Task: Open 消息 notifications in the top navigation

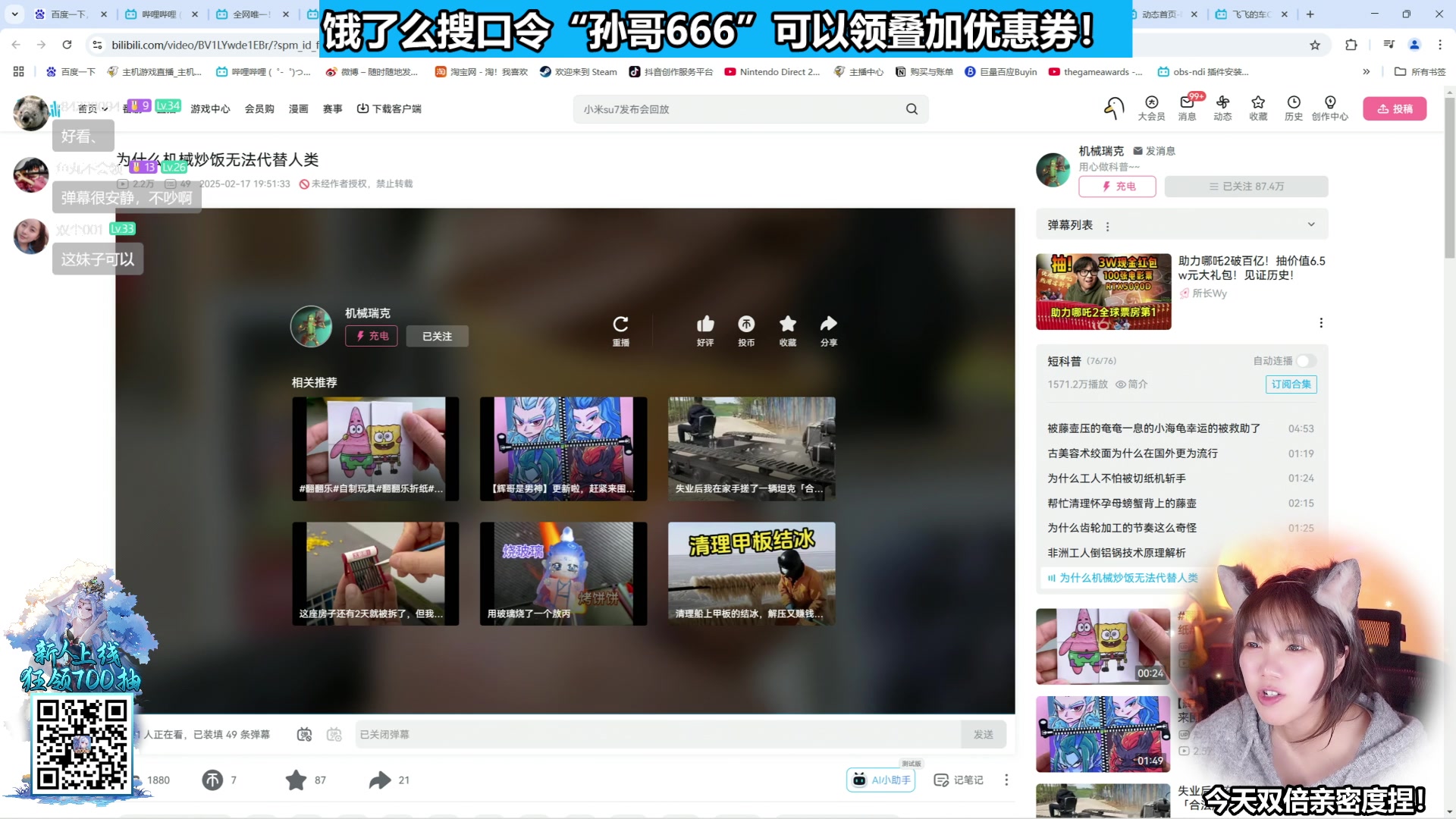Action: (1187, 105)
